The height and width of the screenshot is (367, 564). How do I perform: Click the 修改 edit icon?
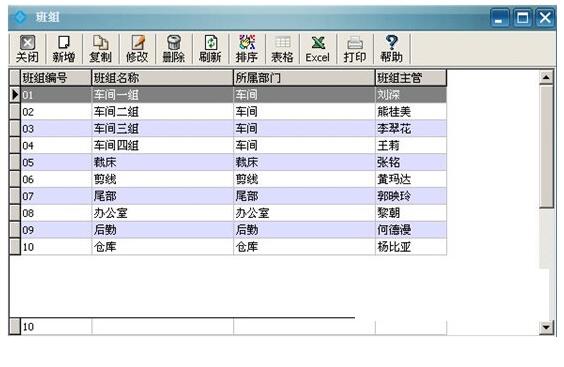click(137, 49)
